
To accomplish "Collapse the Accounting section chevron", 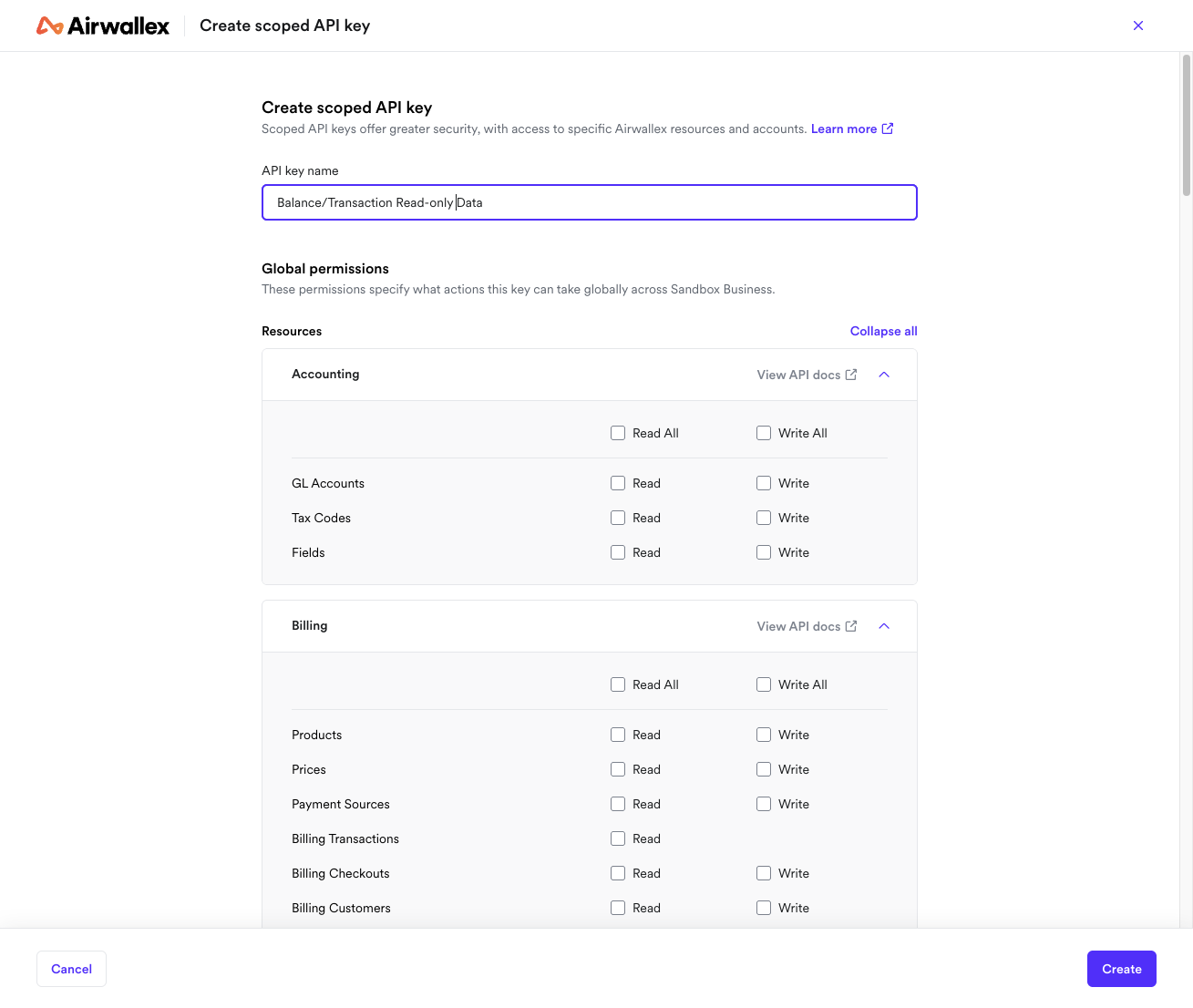I will 884,375.
